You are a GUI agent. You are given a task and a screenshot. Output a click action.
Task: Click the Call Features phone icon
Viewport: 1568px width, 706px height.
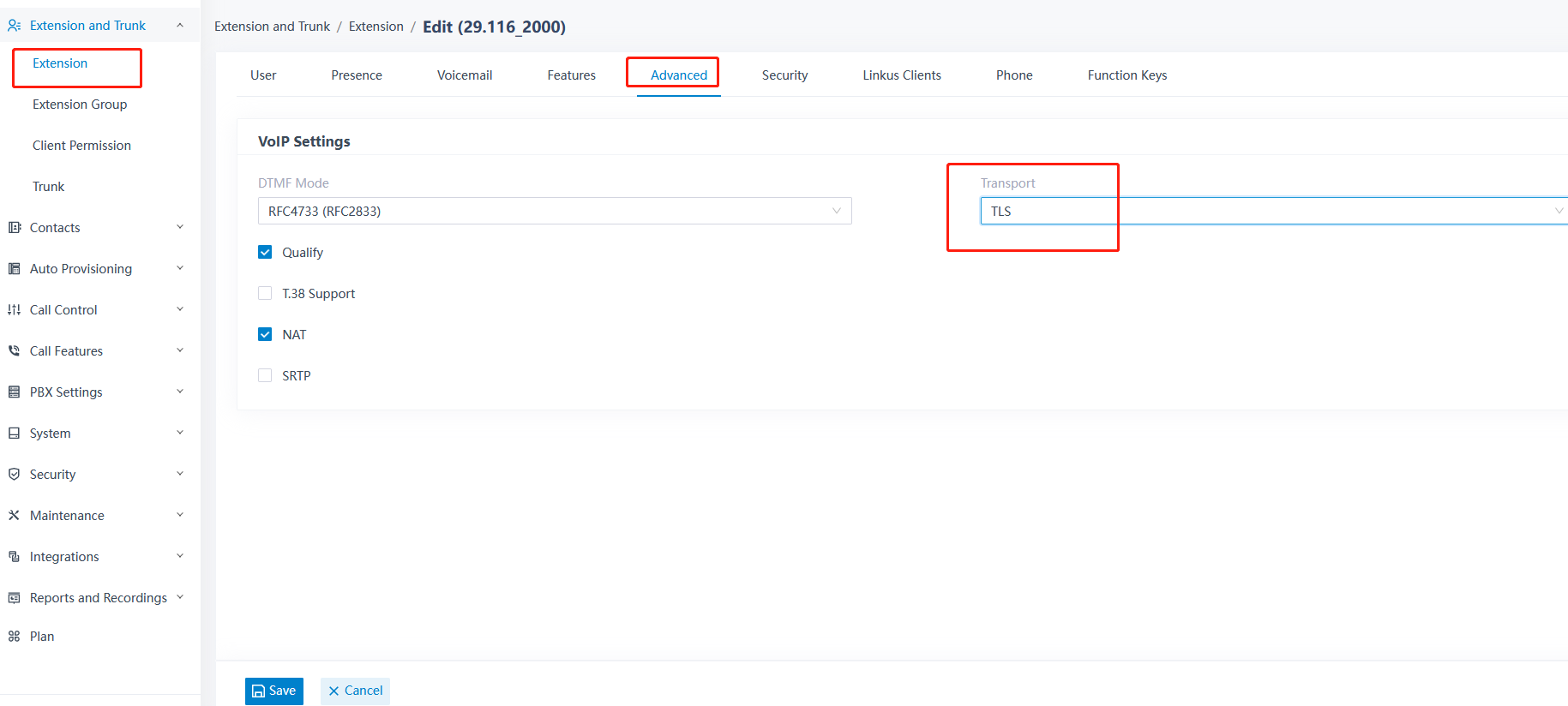pos(14,351)
